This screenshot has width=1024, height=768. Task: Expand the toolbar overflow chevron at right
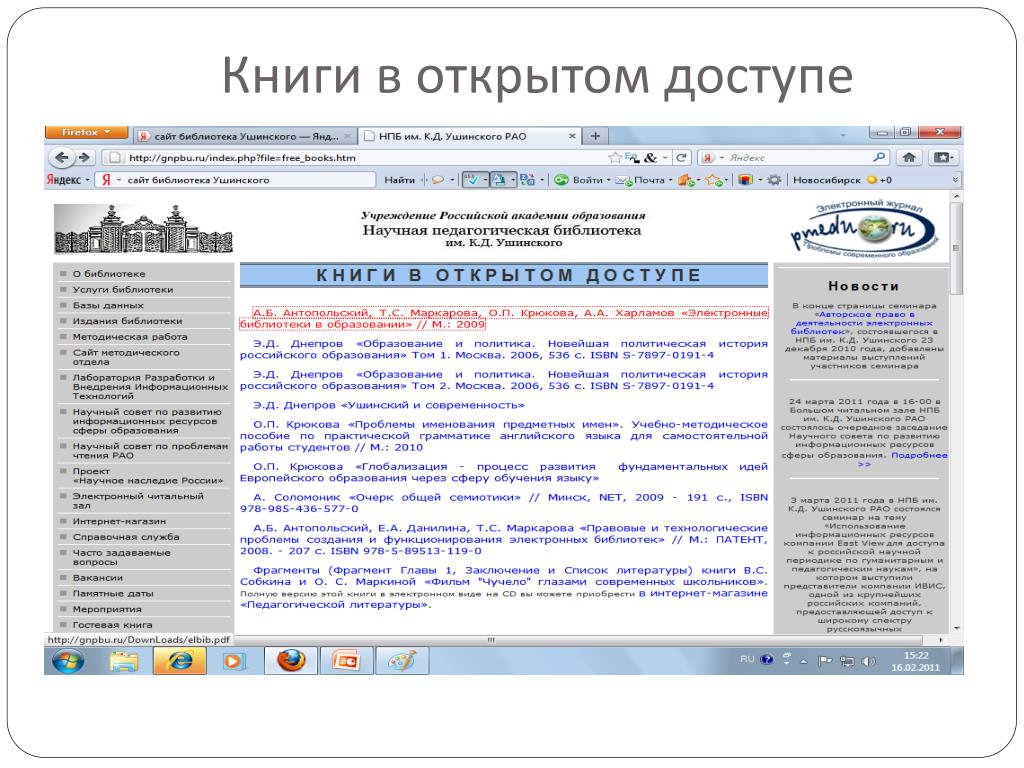click(955, 180)
